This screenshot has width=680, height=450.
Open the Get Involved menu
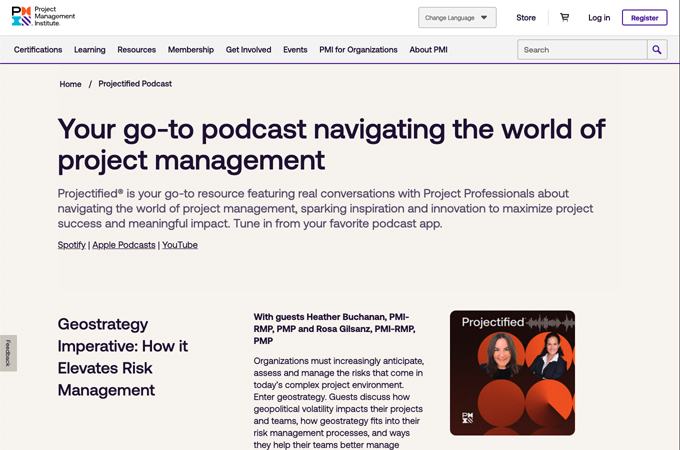coord(248,50)
